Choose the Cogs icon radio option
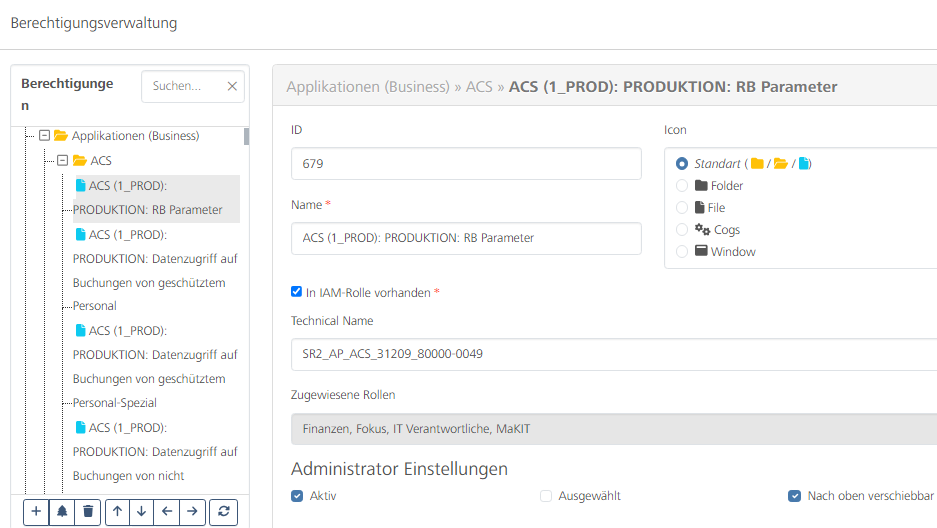Image resolution: width=937 pixels, height=528 pixels. tap(682, 230)
